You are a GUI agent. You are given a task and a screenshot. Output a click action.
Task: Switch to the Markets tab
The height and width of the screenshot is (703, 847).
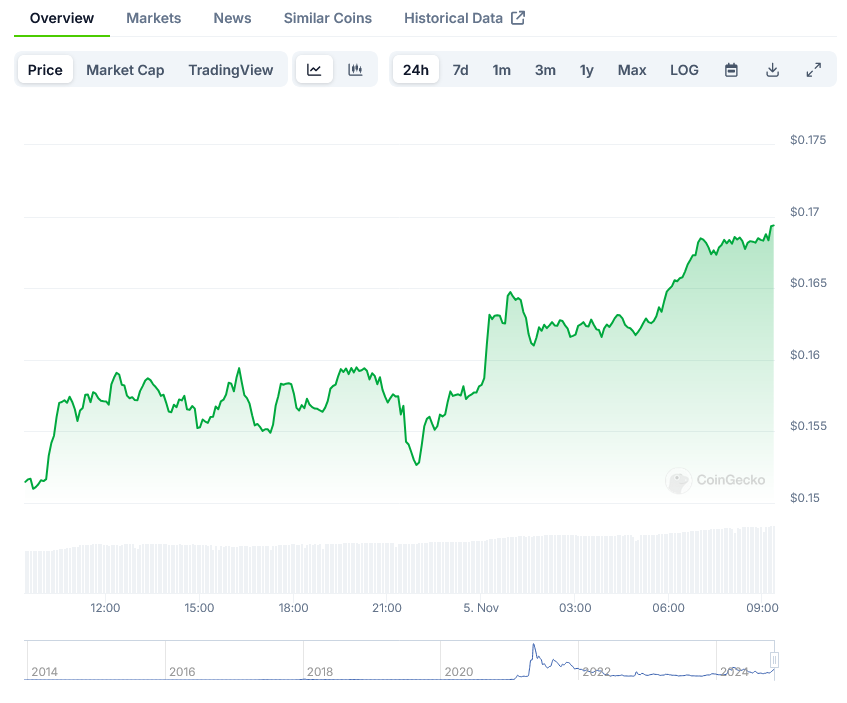pos(153,18)
